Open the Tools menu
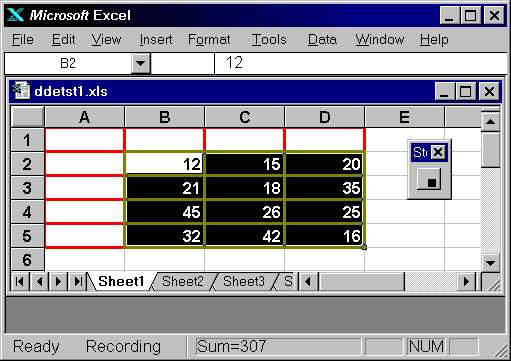Screen dimensions: 511x361 point(269,40)
